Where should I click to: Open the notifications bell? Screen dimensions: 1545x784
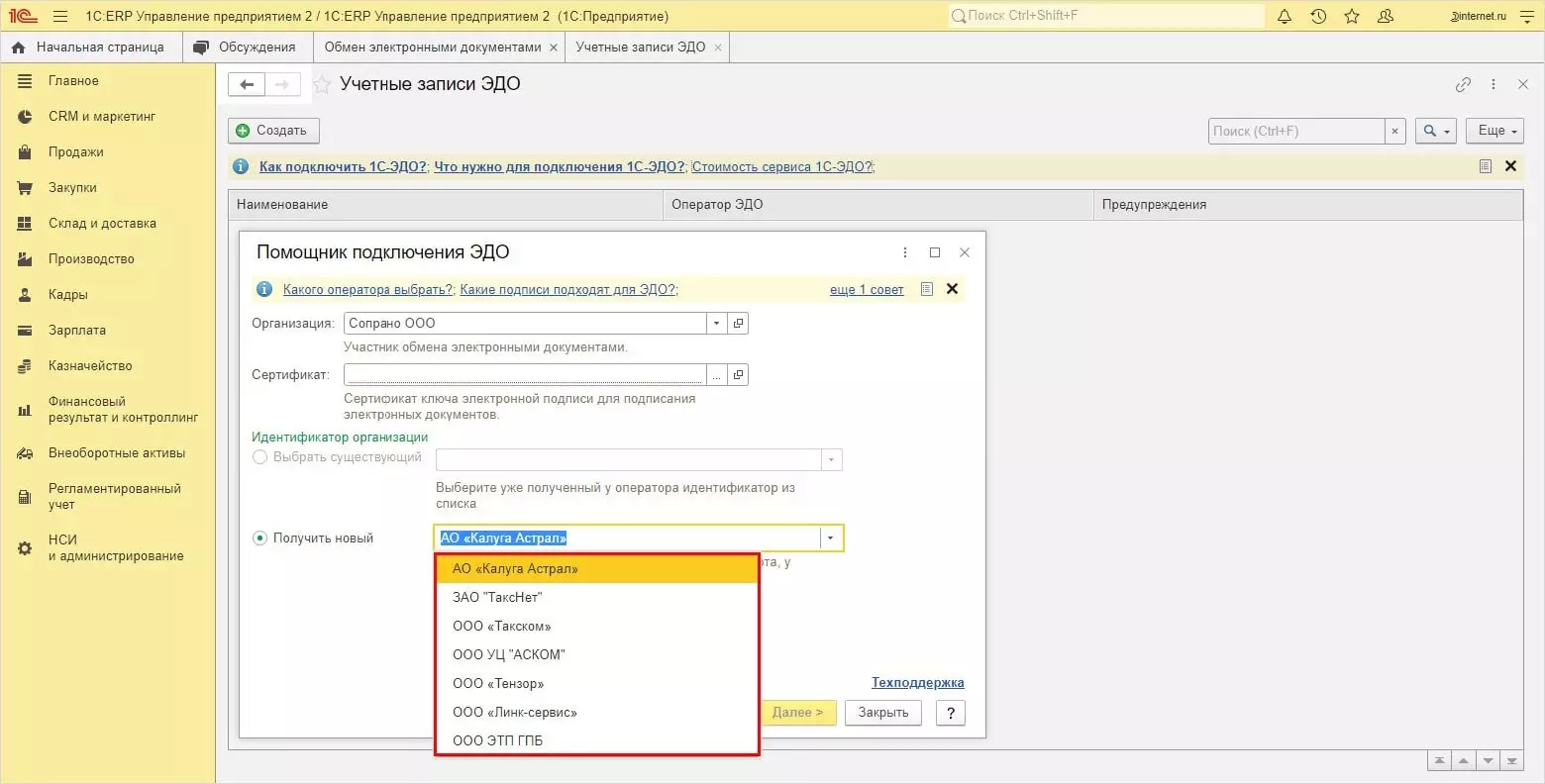[x=1285, y=16]
